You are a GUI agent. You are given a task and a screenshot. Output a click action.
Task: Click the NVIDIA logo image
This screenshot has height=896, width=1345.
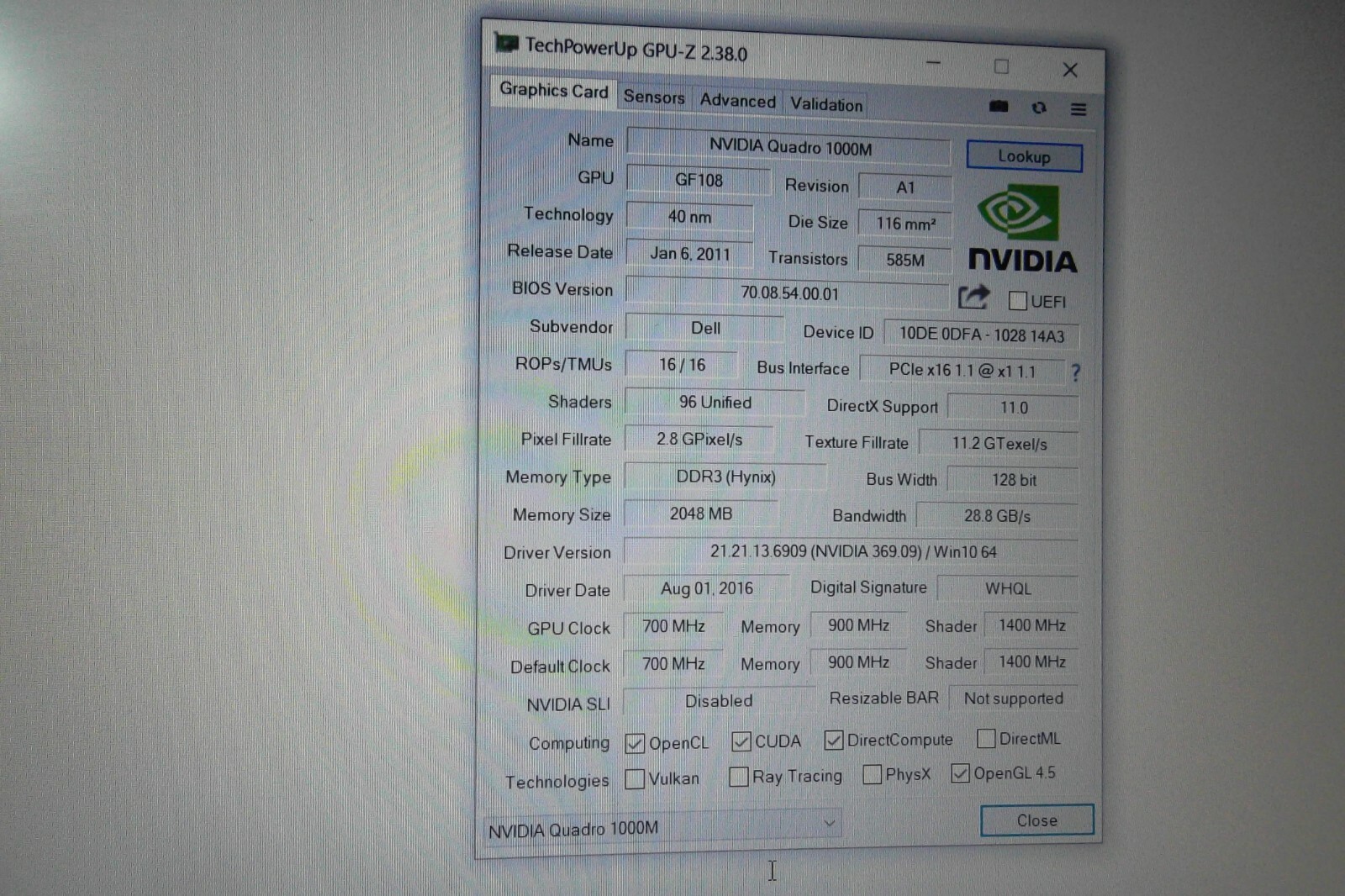(1022, 229)
